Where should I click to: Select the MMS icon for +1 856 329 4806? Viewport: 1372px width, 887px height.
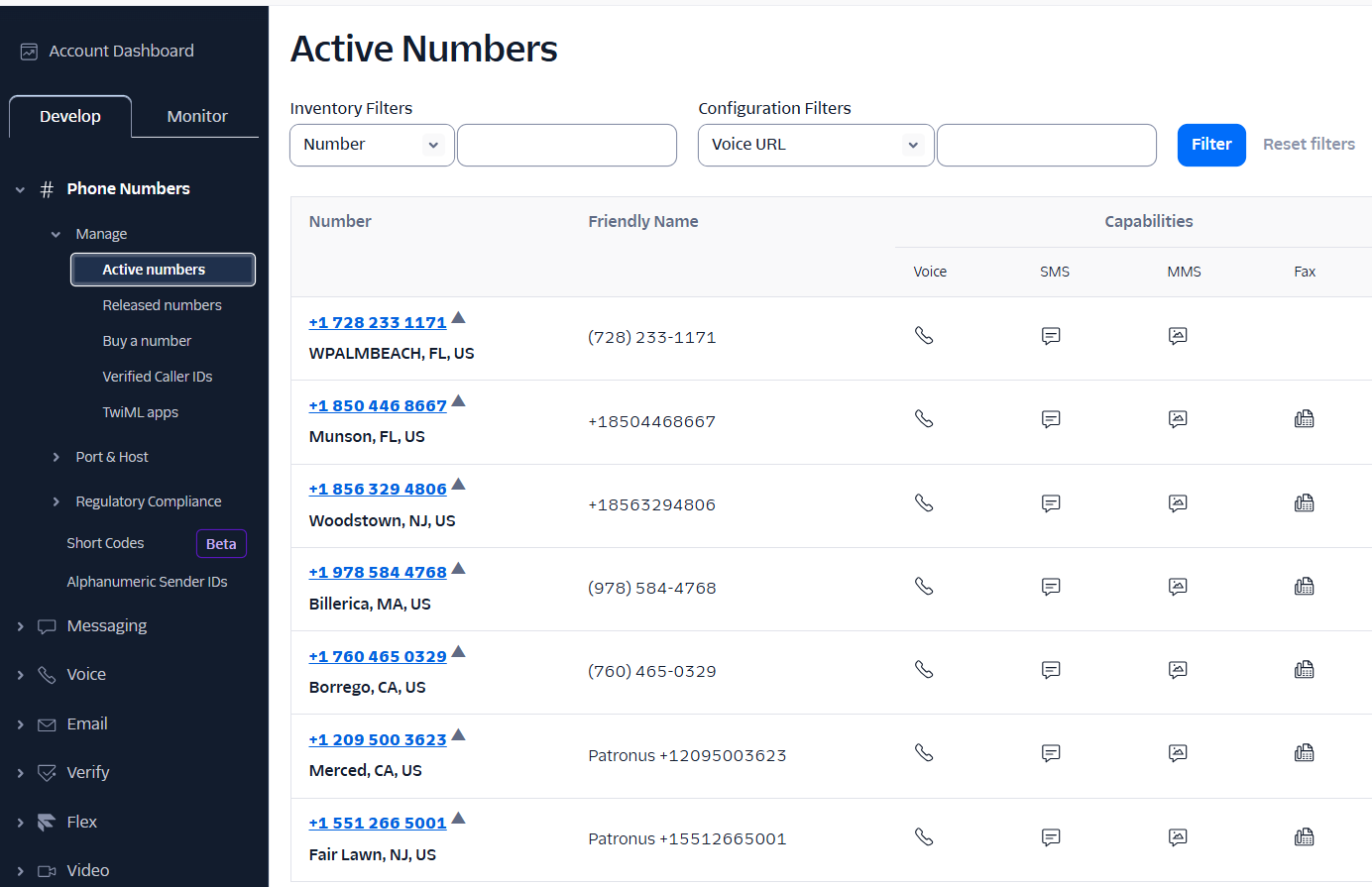coord(1178,502)
